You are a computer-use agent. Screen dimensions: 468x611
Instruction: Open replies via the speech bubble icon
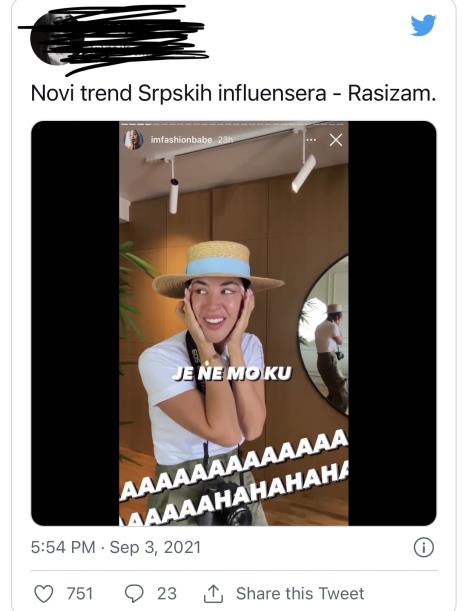pyautogui.click(x=134, y=593)
